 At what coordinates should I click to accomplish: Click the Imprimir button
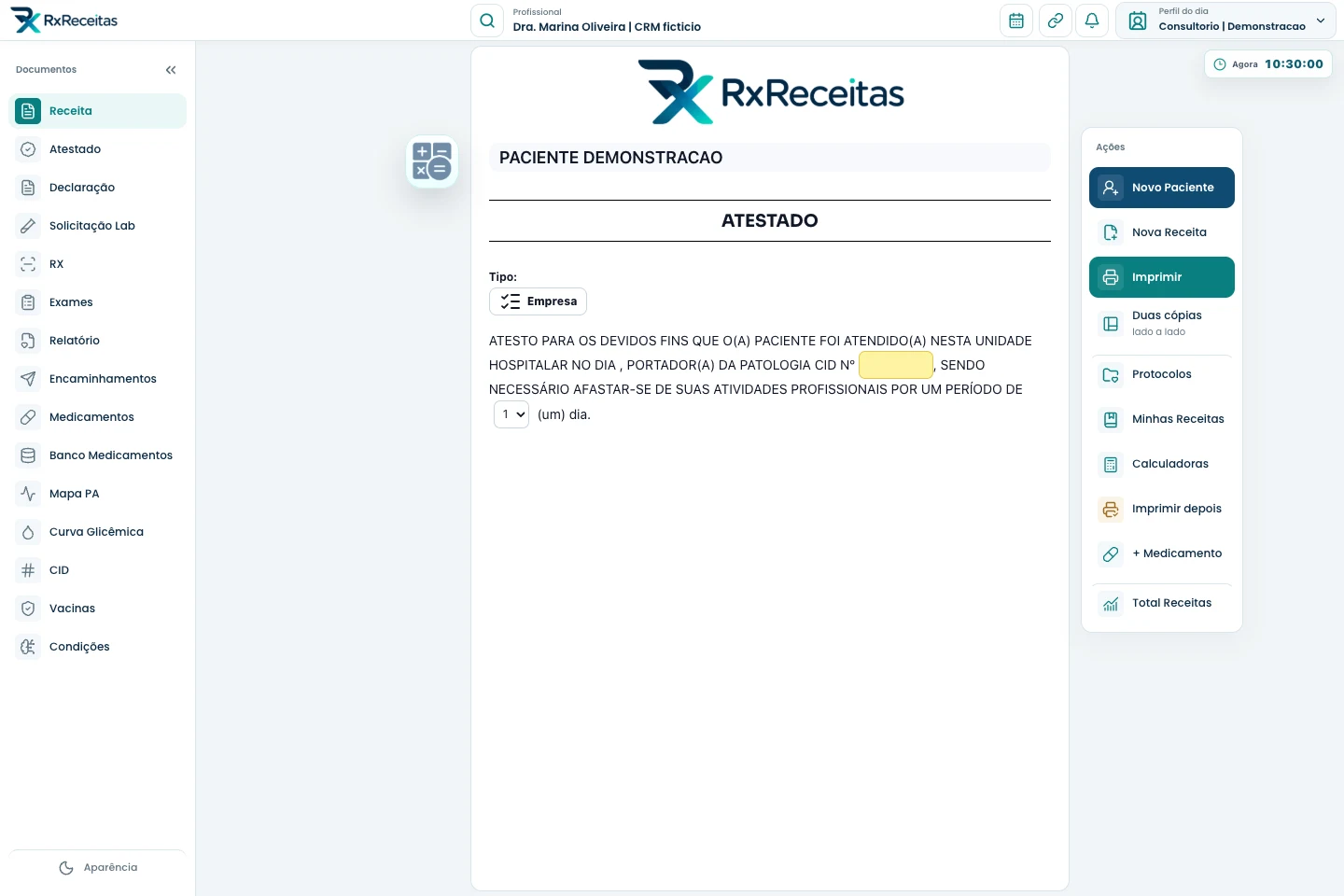pos(1162,277)
